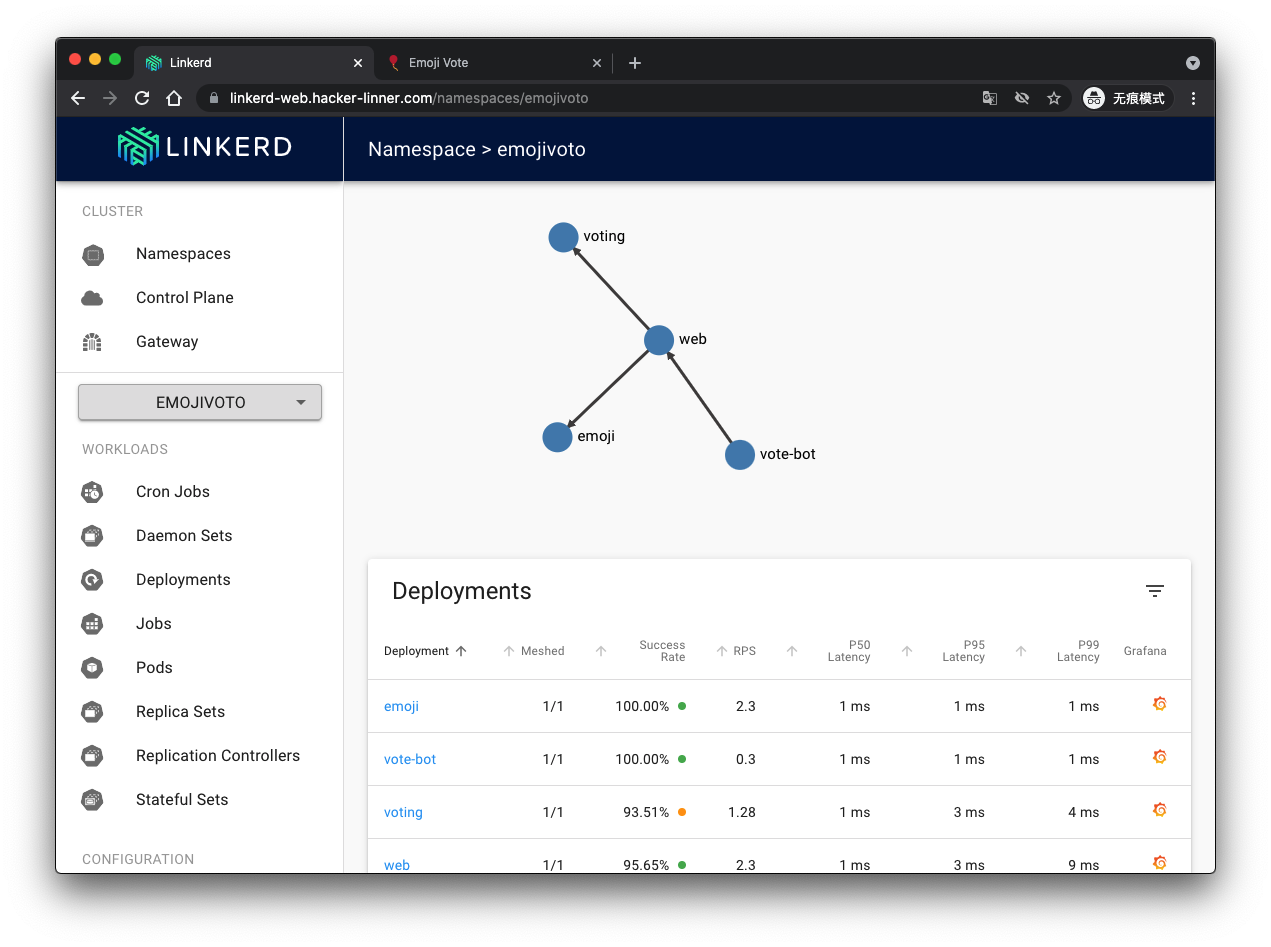Click the 9 ms P99 latency of web
Viewport: 1271px width, 947px height.
click(1084, 865)
